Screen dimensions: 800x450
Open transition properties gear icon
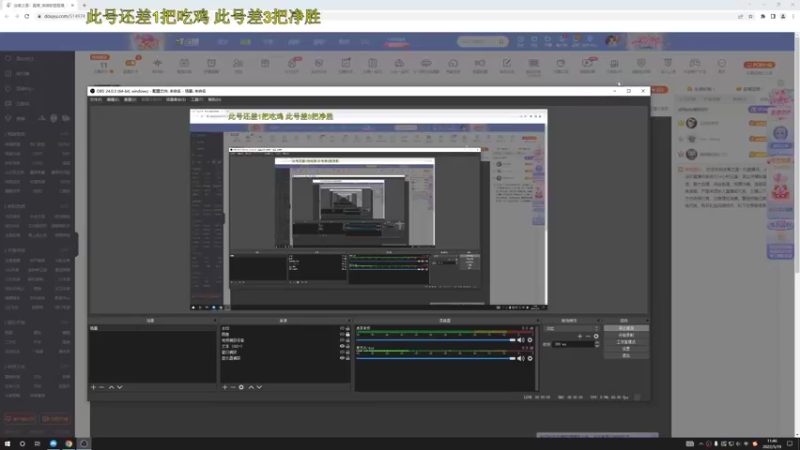[596, 336]
